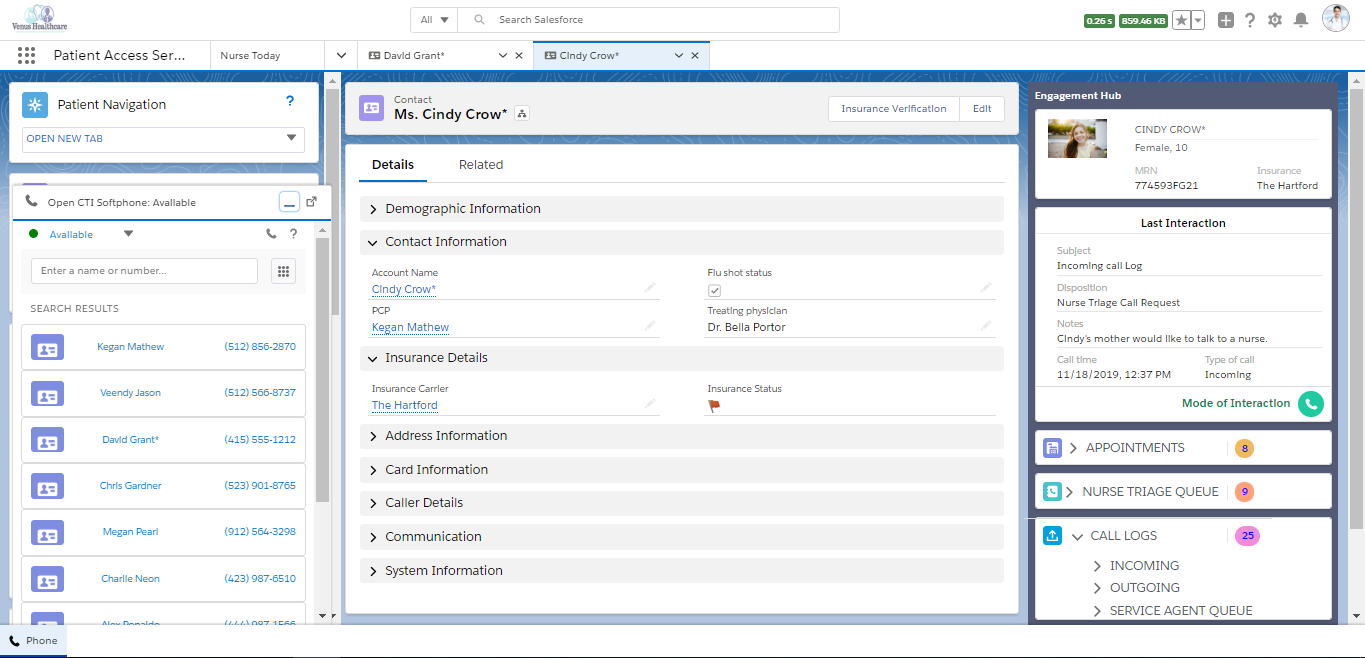Click the Megan Pearl contact card icon
1365x658 pixels.
pyautogui.click(x=48, y=533)
